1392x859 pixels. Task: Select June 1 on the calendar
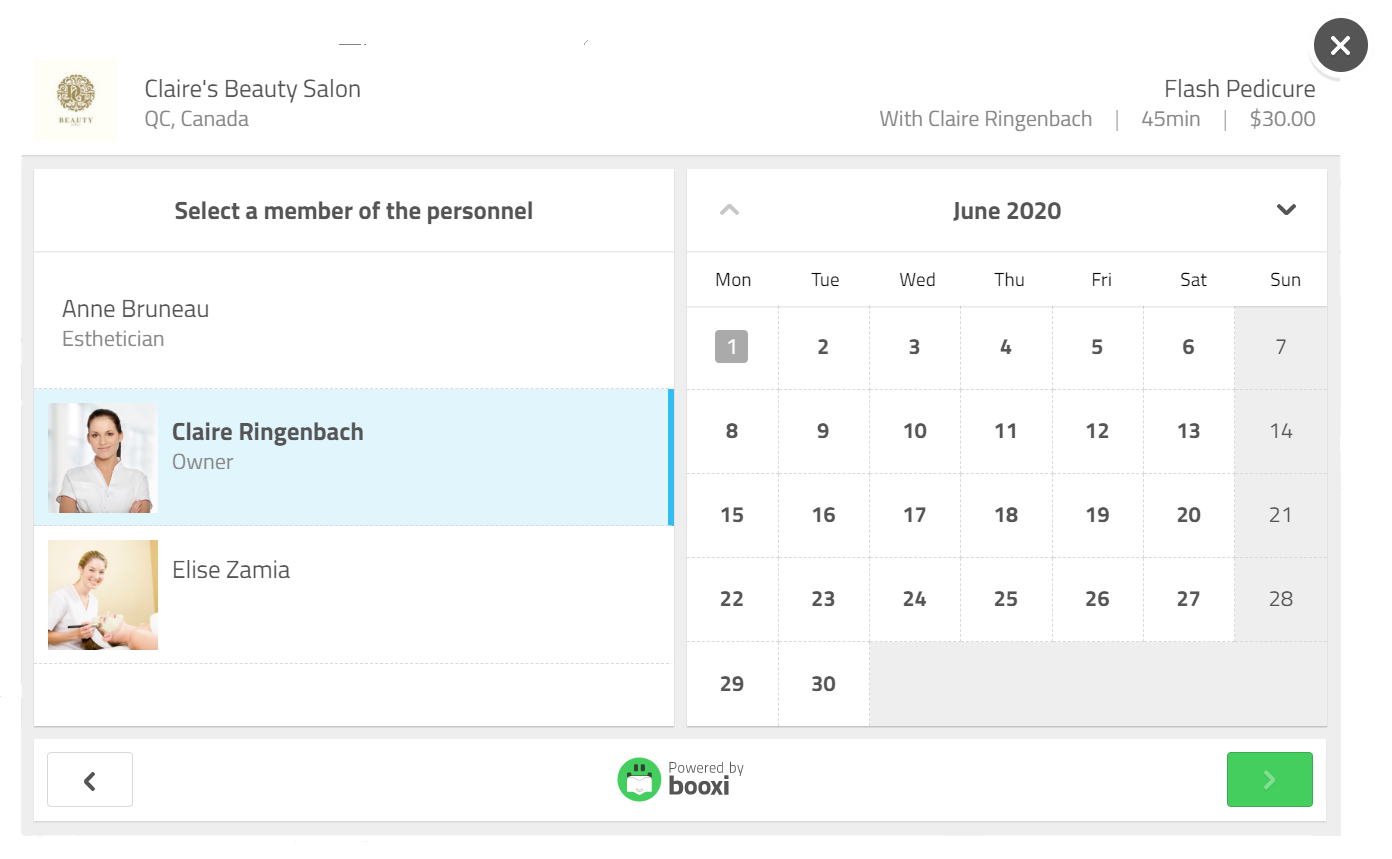coord(732,347)
